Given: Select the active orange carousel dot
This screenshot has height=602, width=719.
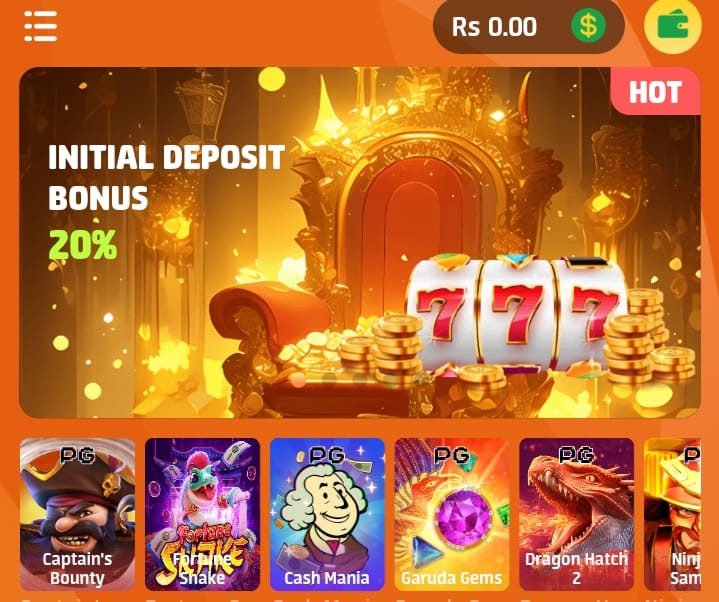Looking at the screenshot, I should point(299,379).
